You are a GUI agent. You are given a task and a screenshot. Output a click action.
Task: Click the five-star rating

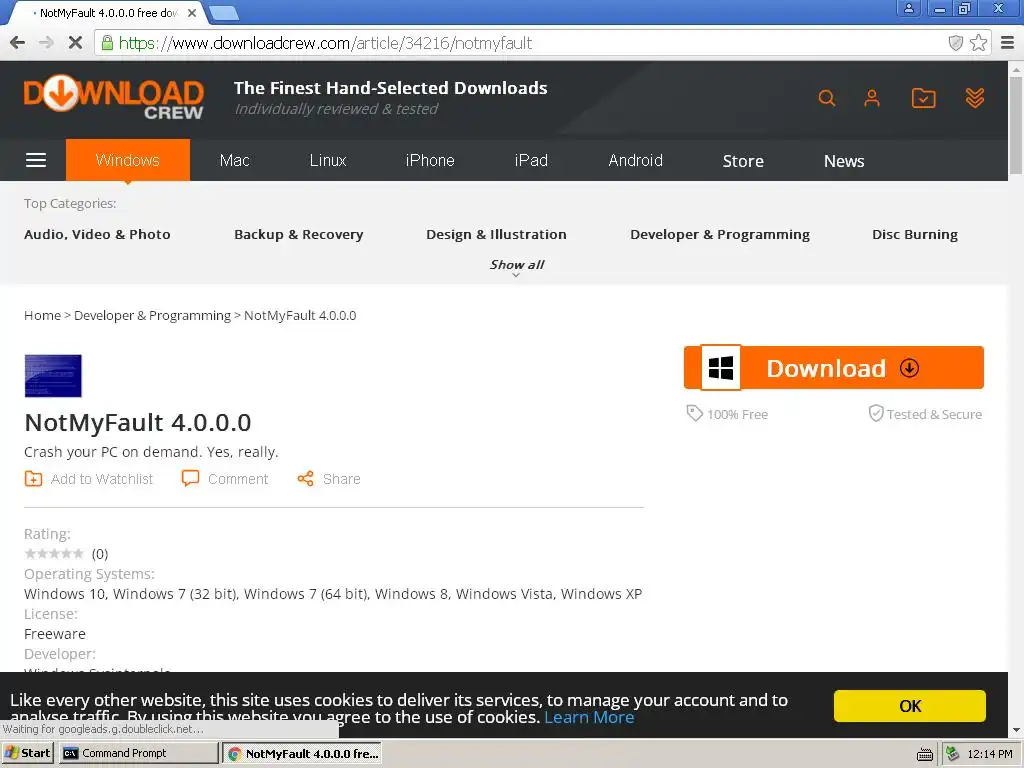click(54, 554)
